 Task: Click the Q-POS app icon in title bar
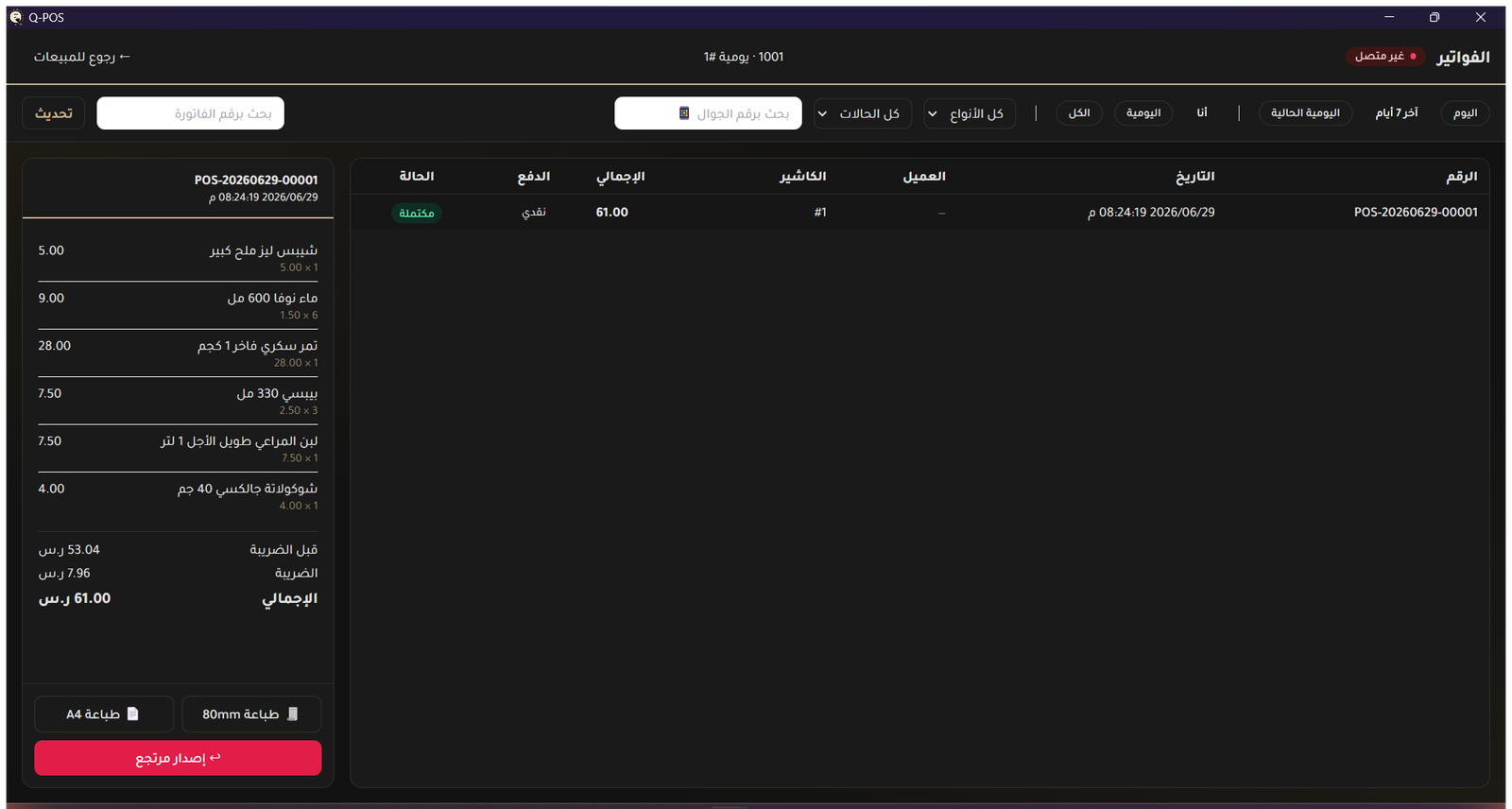coord(16,17)
